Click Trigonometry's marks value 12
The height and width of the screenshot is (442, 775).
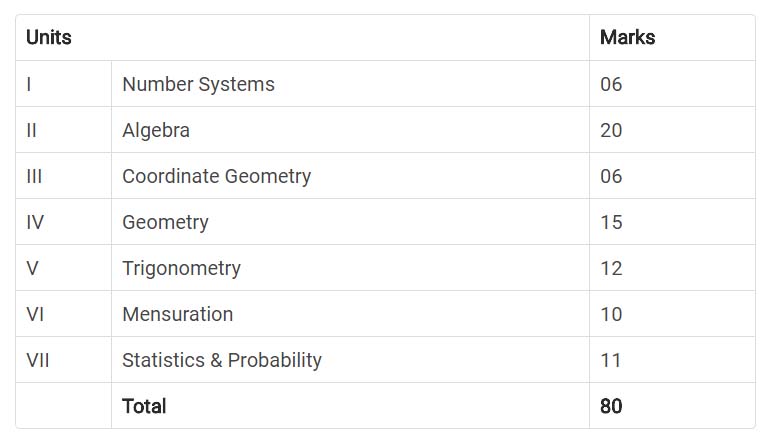point(611,268)
